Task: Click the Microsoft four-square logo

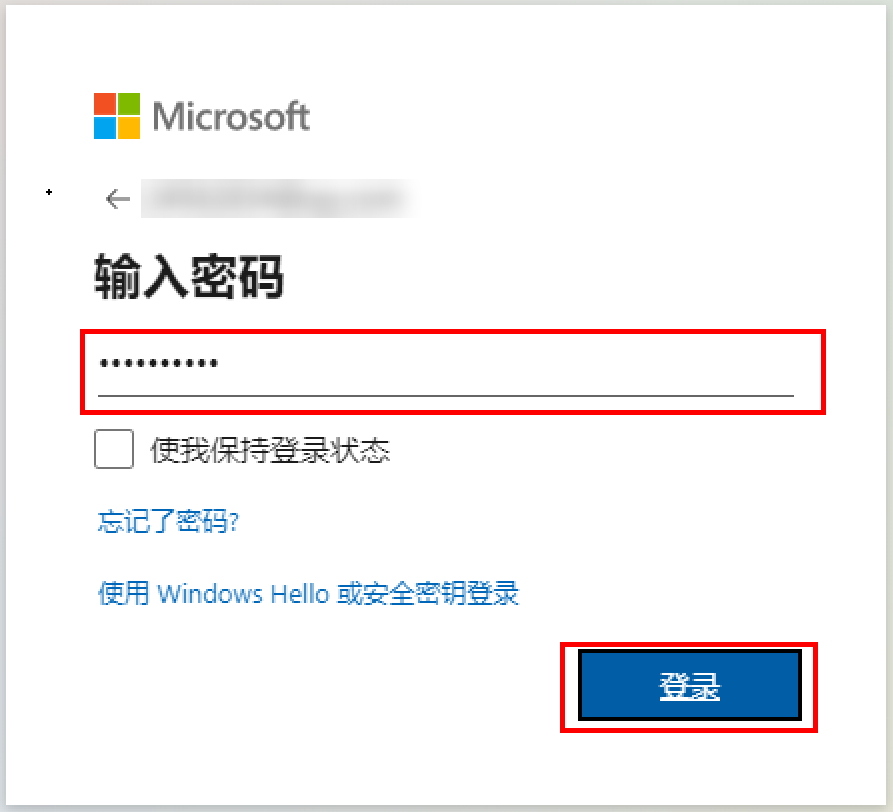Action: (117, 116)
